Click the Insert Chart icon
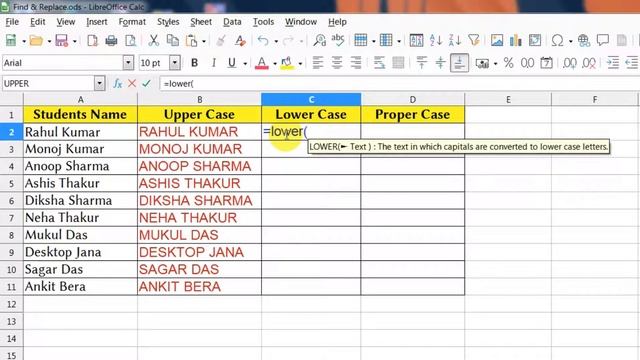The height and width of the screenshot is (360, 640). (x=516, y=40)
